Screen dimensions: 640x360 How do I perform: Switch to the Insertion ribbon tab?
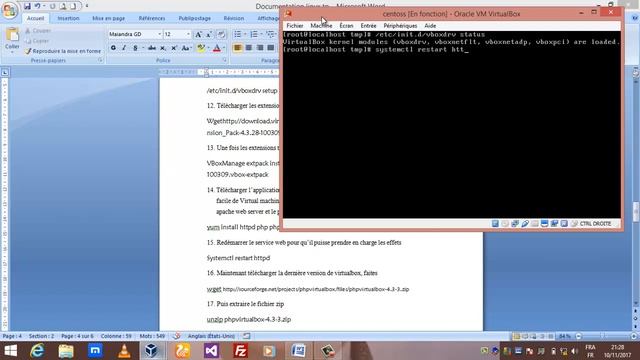coord(68,18)
